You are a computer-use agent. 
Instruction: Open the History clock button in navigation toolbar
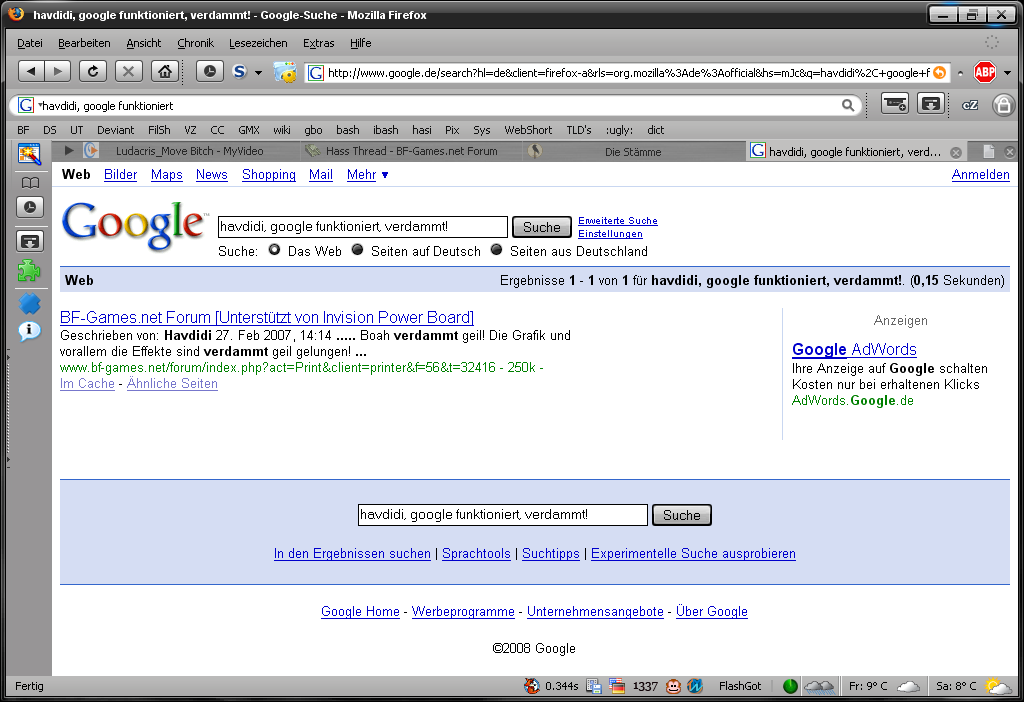pos(210,71)
